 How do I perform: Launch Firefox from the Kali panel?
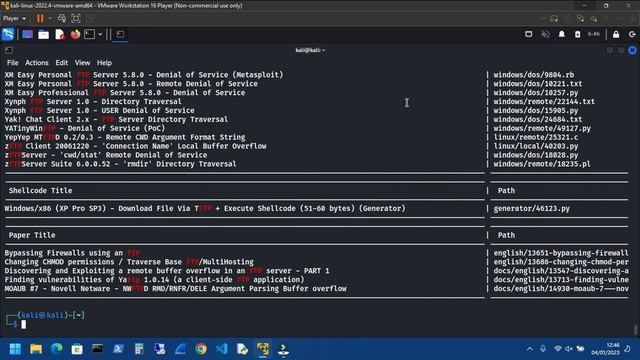click(75, 34)
